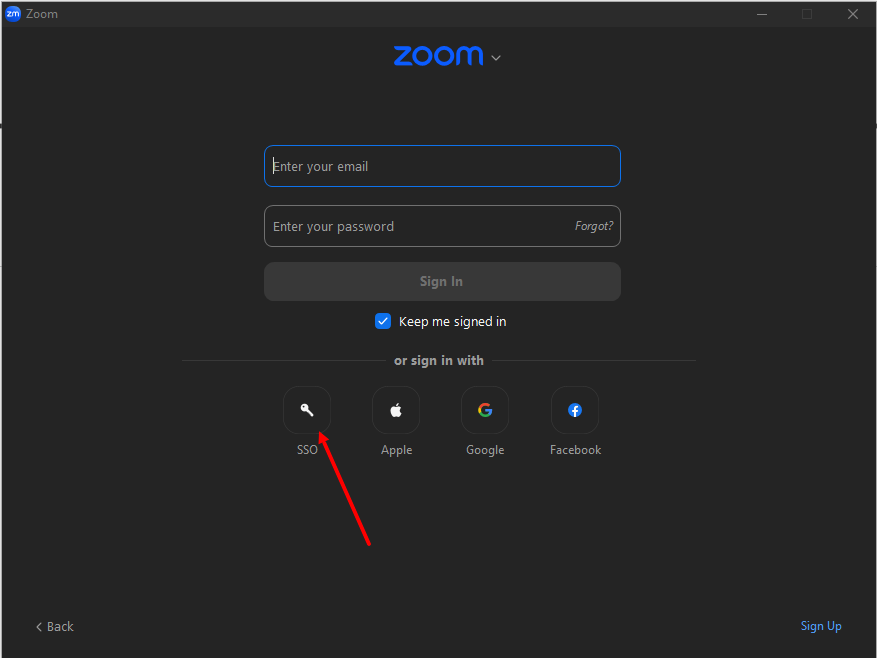Select the Facebook logo sign-in icon

click(575, 410)
